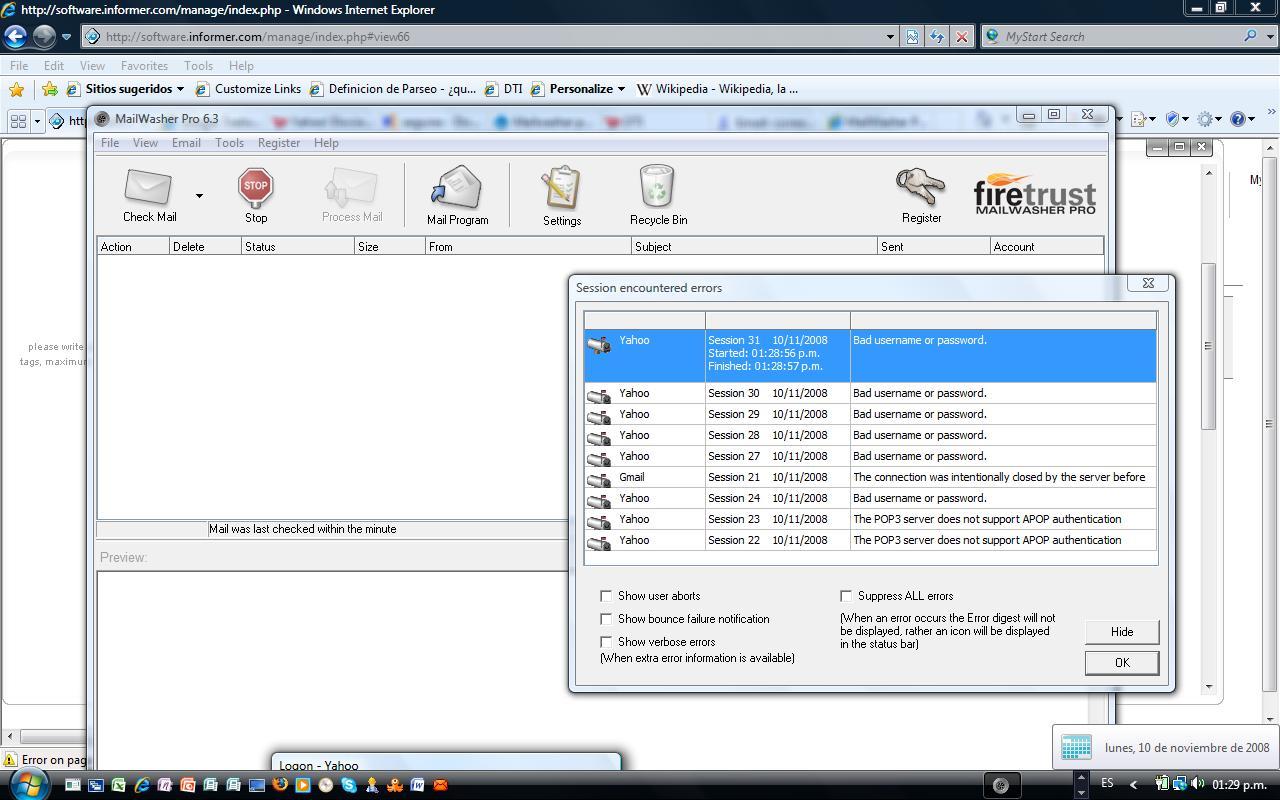The image size is (1280, 800).
Task: Expand the Sitios sugeridos dropdown
Action: pos(180,89)
